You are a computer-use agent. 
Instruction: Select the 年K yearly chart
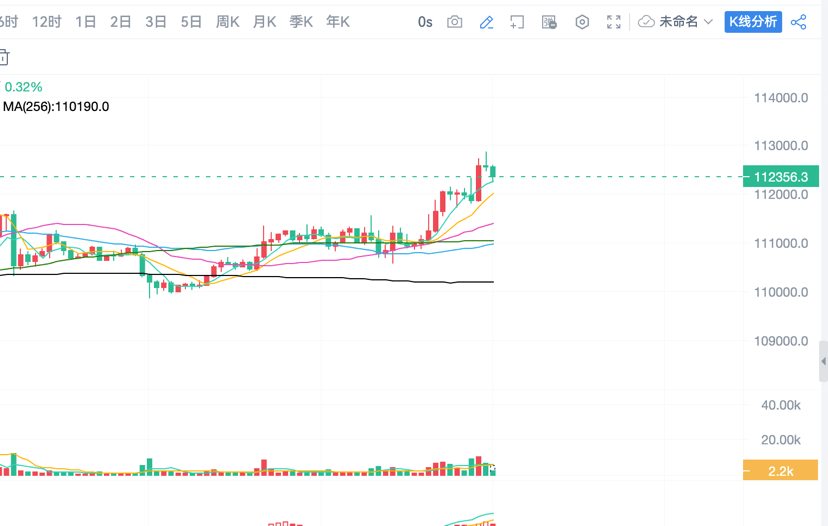pos(337,22)
